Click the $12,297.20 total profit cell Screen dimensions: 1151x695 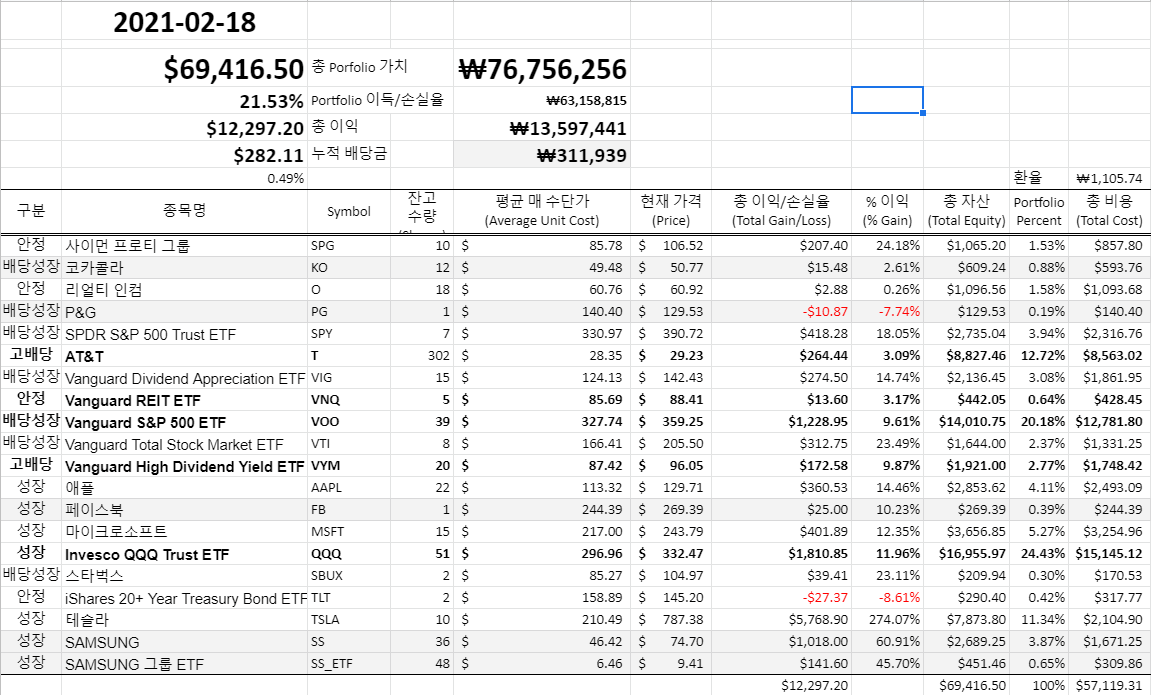pyautogui.click(x=184, y=128)
